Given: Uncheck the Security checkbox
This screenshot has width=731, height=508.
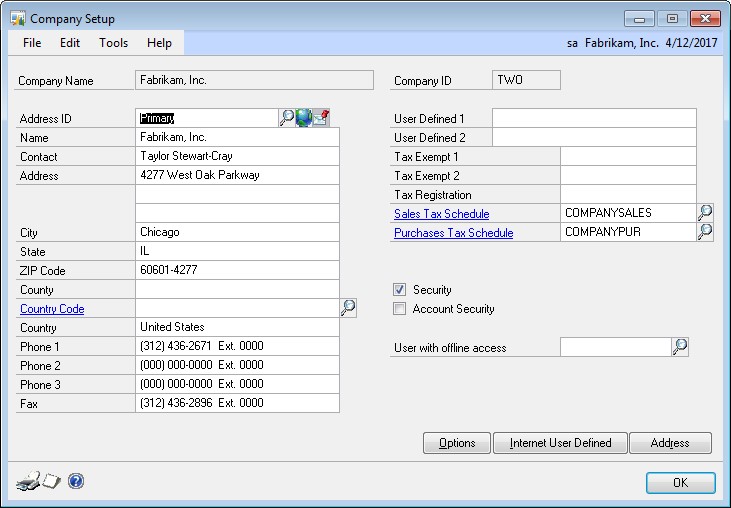Looking at the screenshot, I should [400, 290].
